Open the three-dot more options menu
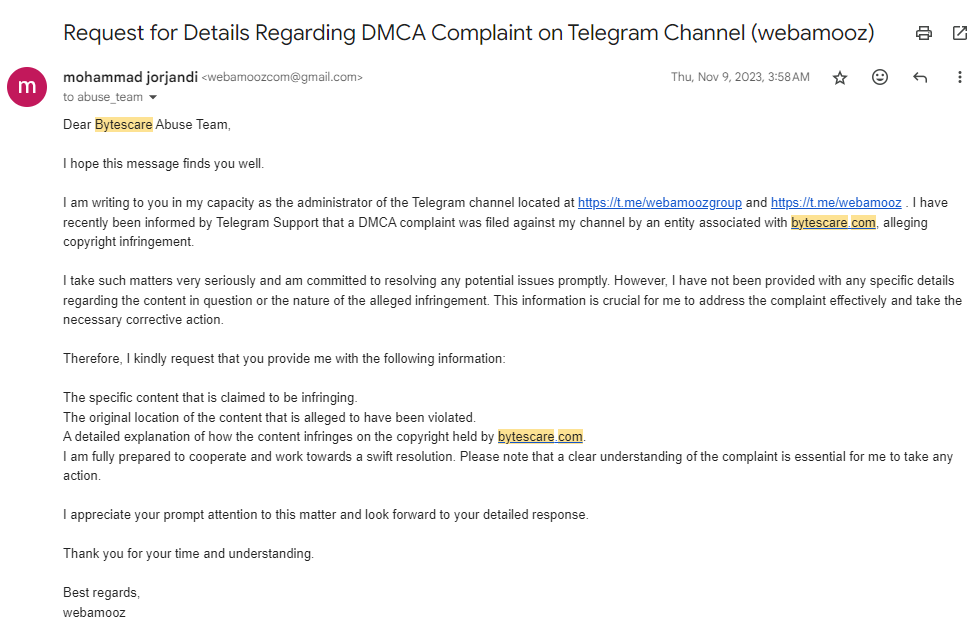 [x=960, y=77]
